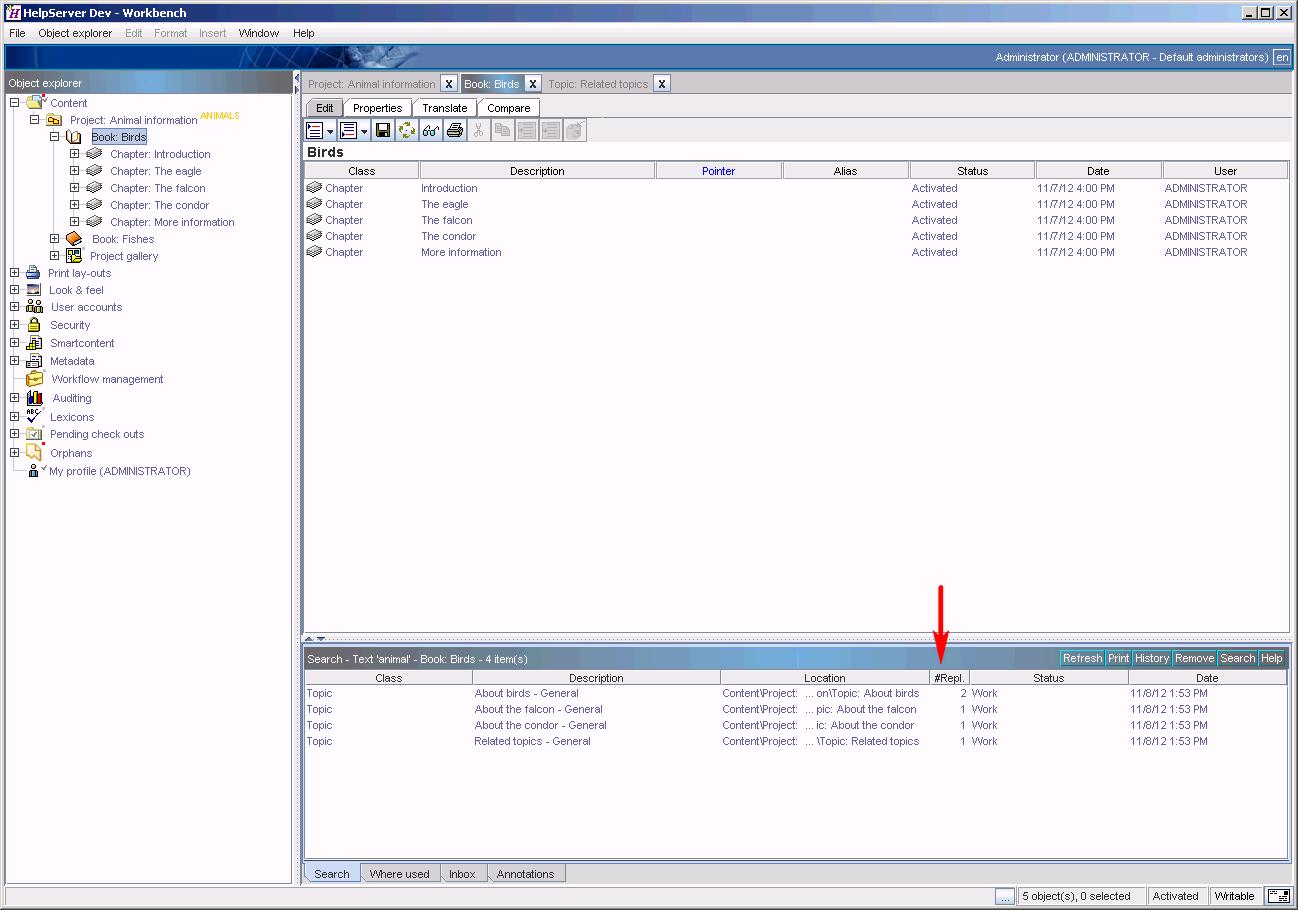Expand Book: Fishes in tree

(x=55, y=238)
